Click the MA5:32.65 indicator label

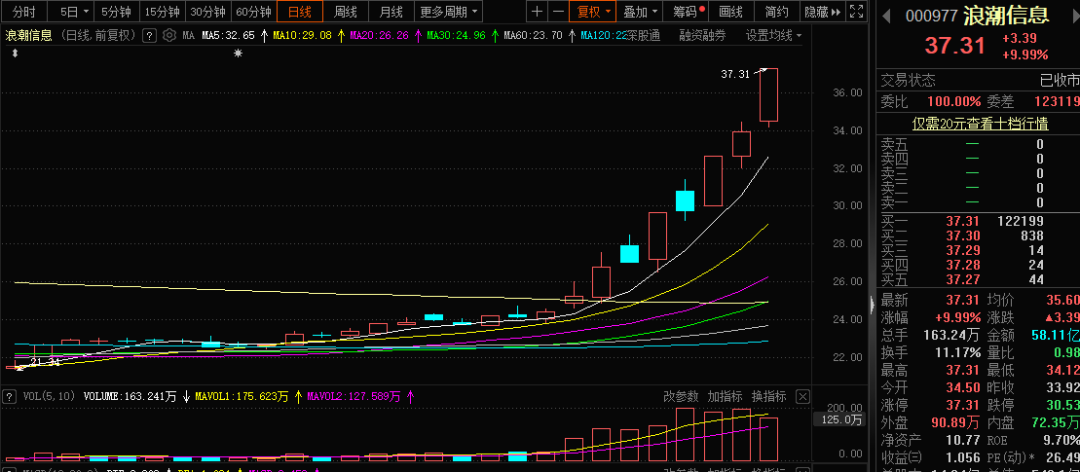(227, 36)
